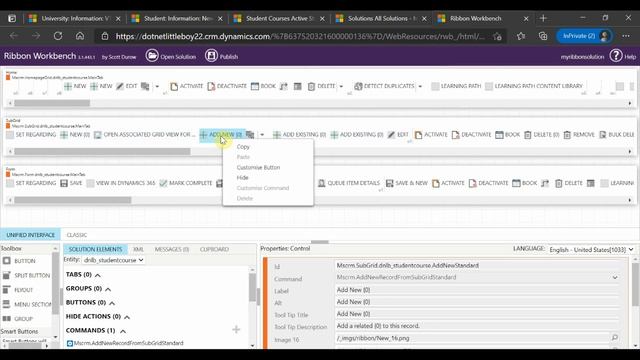
Task: Edit the Tool Tip Description field
Action: click(x=477, y=326)
